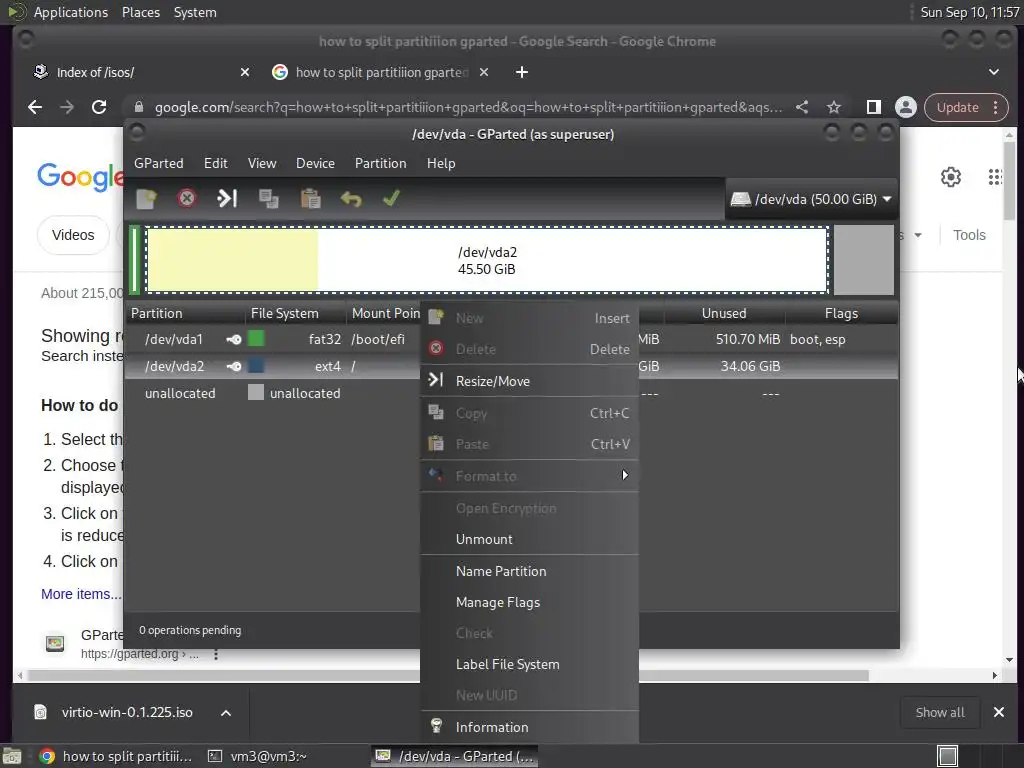Click the /dev/vda2 block in the disk map
The width and height of the screenshot is (1024, 768).
[x=487, y=260]
